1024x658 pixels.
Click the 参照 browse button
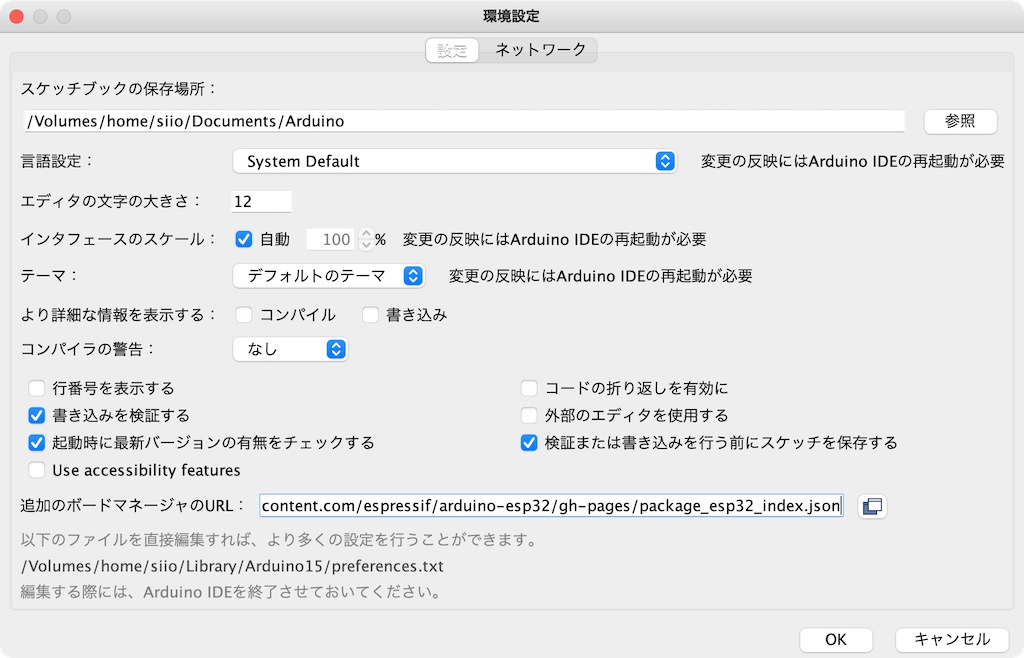[959, 121]
